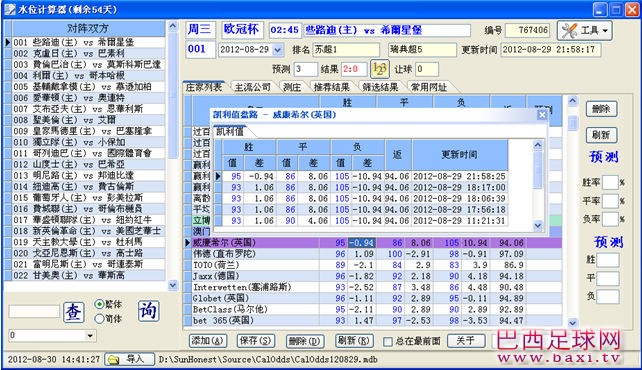642x370 pixels.
Task: Click the 添加(A) button
Action: tap(208, 341)
